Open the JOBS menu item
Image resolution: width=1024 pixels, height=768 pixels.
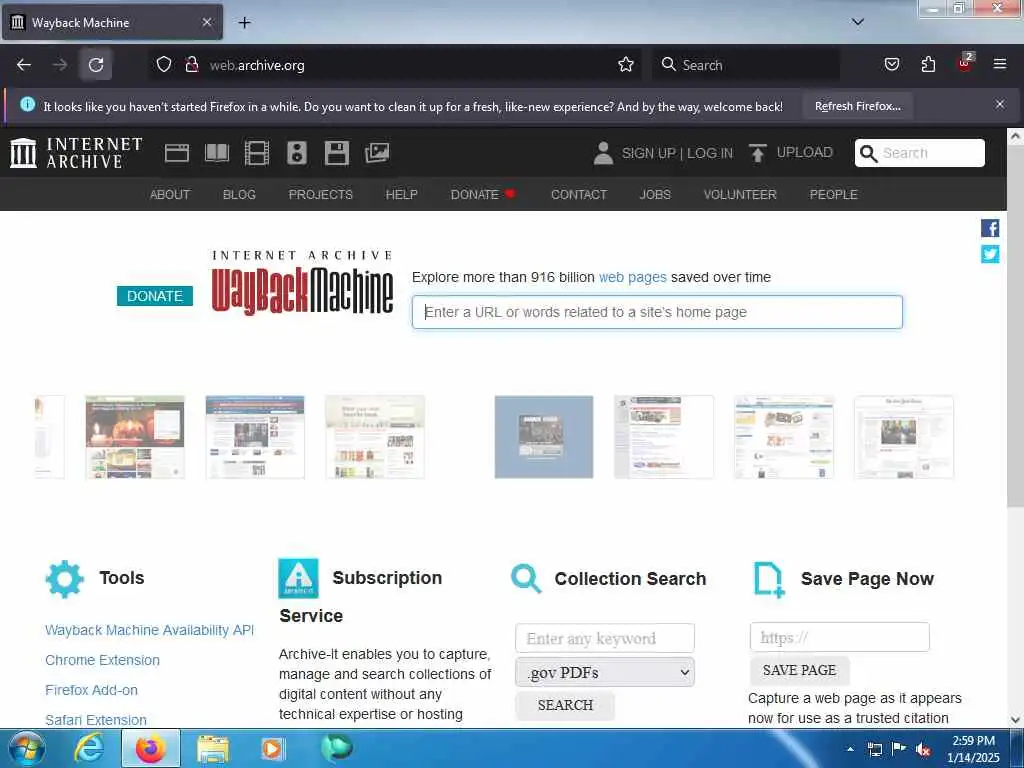[x=655, y=195]
